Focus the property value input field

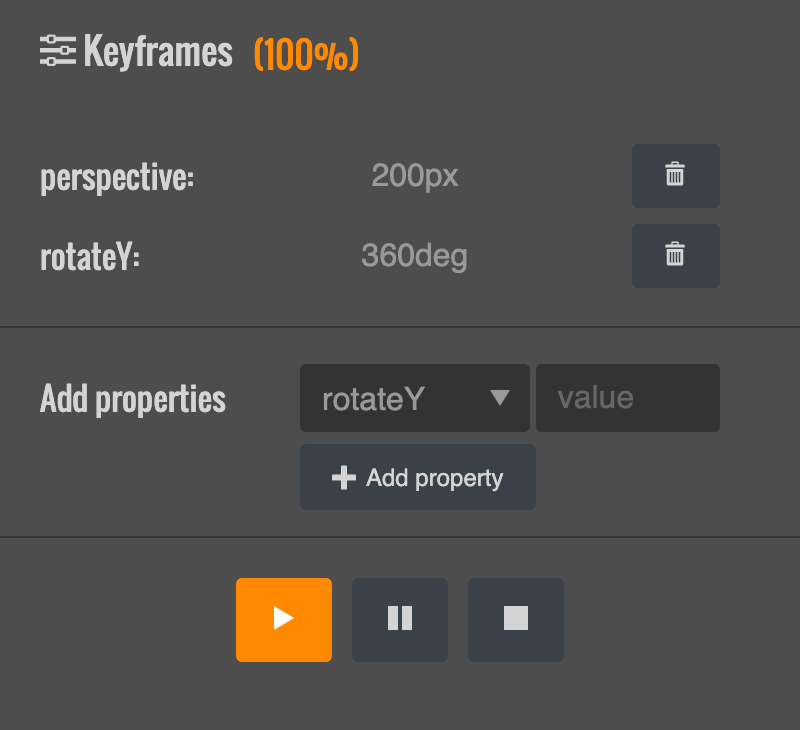[628, 398]
